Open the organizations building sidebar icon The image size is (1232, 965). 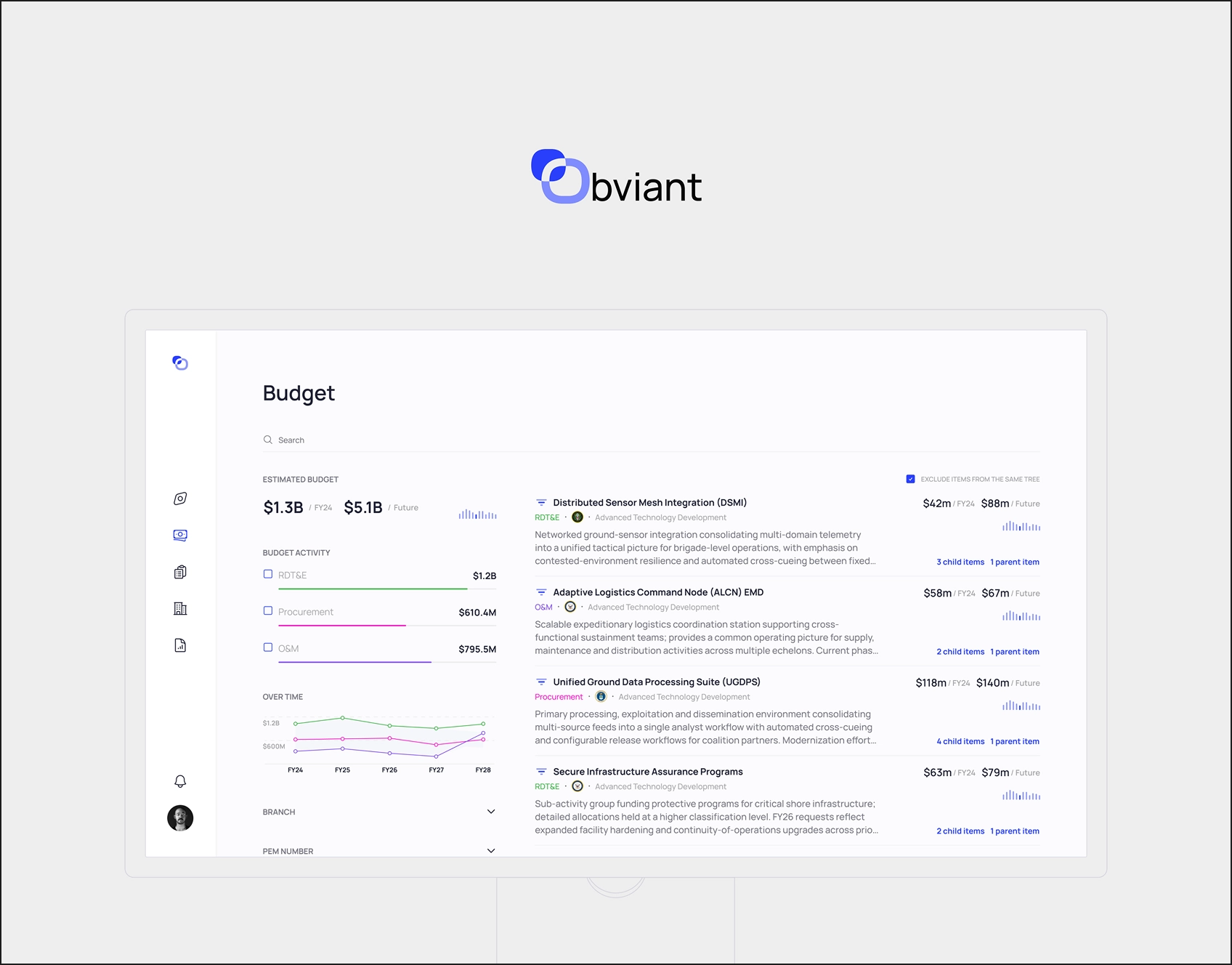click(180, 608)
